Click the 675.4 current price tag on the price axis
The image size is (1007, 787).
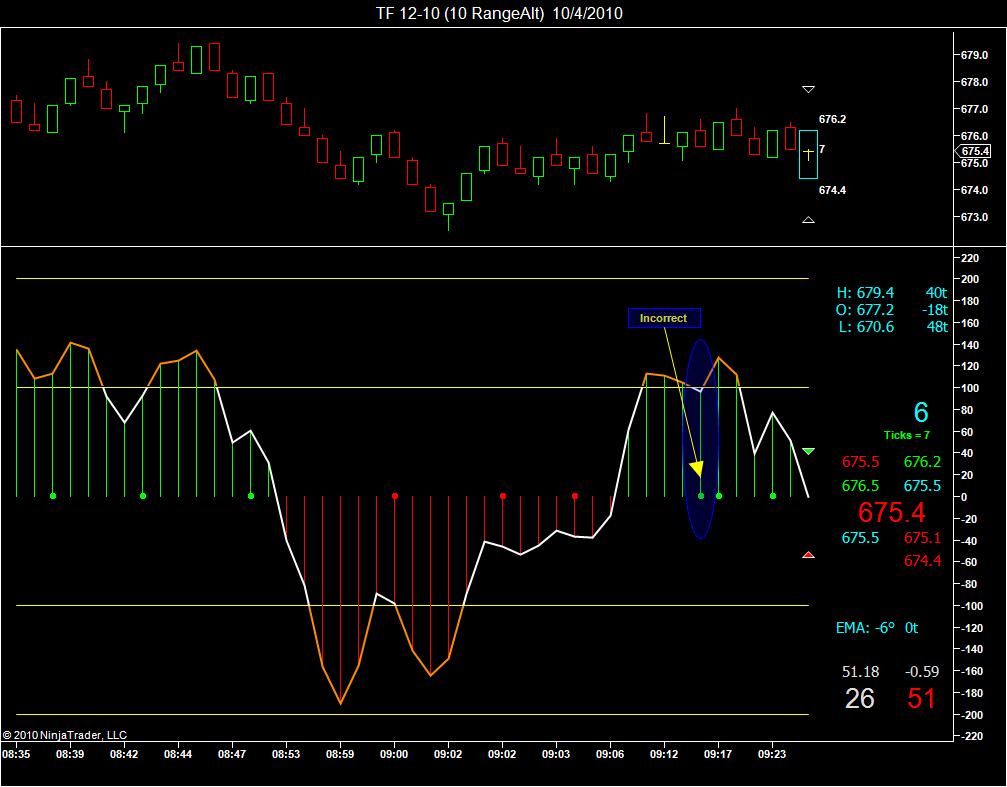click(974, 151)
